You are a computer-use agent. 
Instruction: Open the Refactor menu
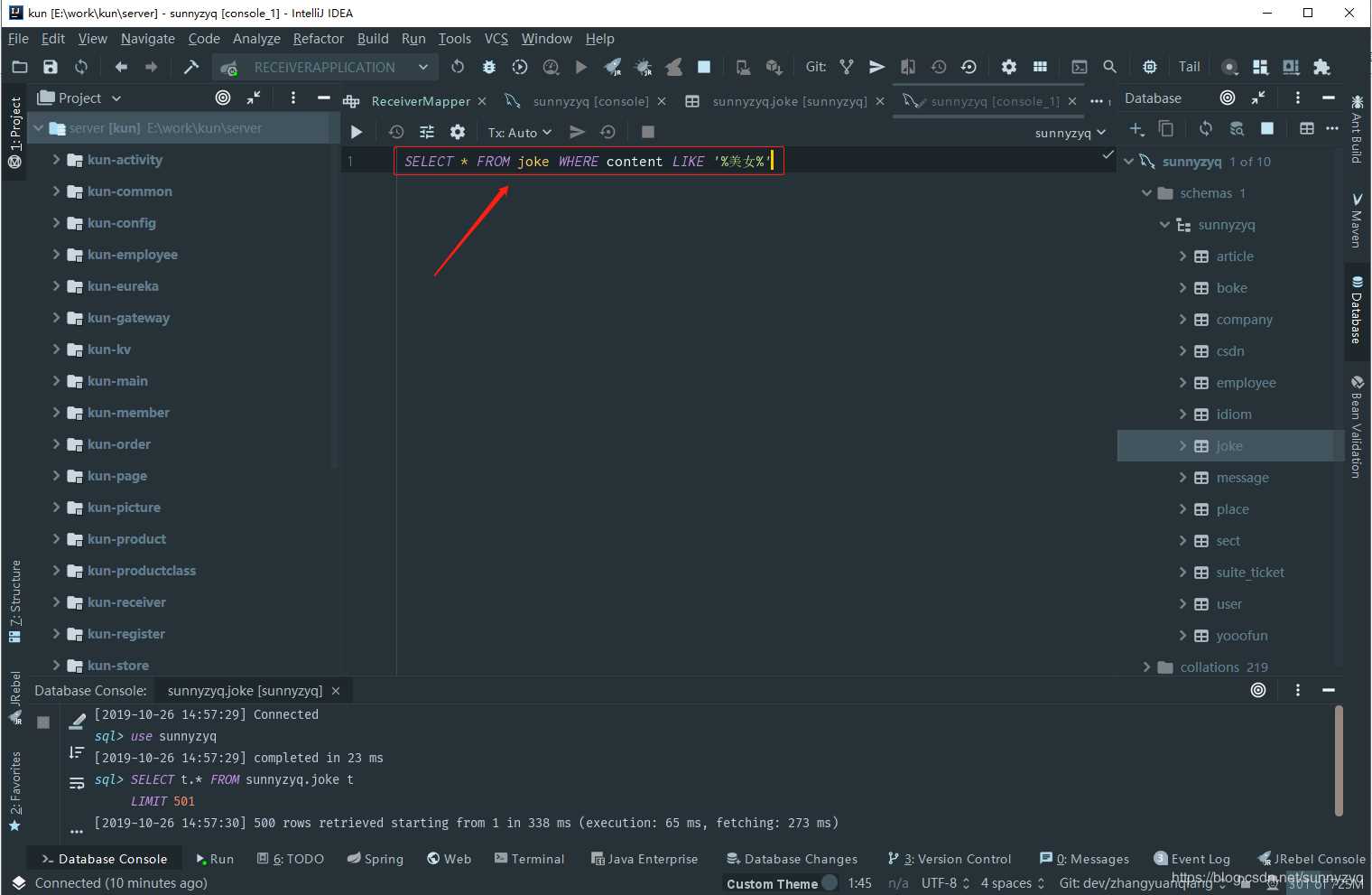318,39
